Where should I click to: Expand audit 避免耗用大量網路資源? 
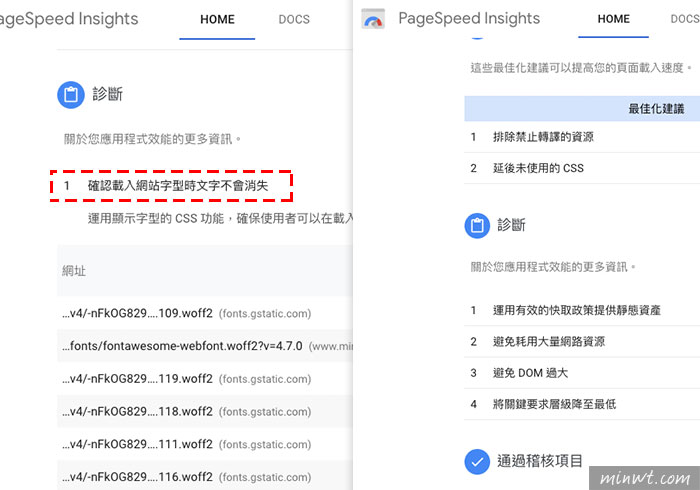[582, 341]
